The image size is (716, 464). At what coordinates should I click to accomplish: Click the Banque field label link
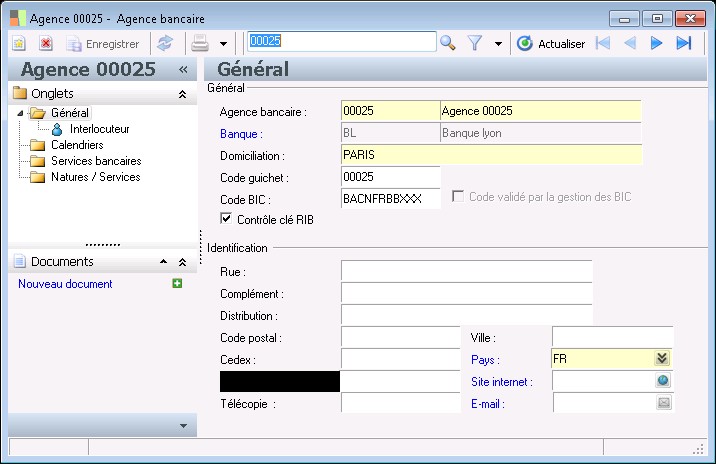click(241, 133)
